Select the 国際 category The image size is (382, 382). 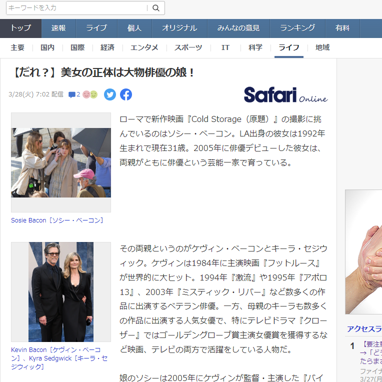pyautogui.click(x=77, y=48)
